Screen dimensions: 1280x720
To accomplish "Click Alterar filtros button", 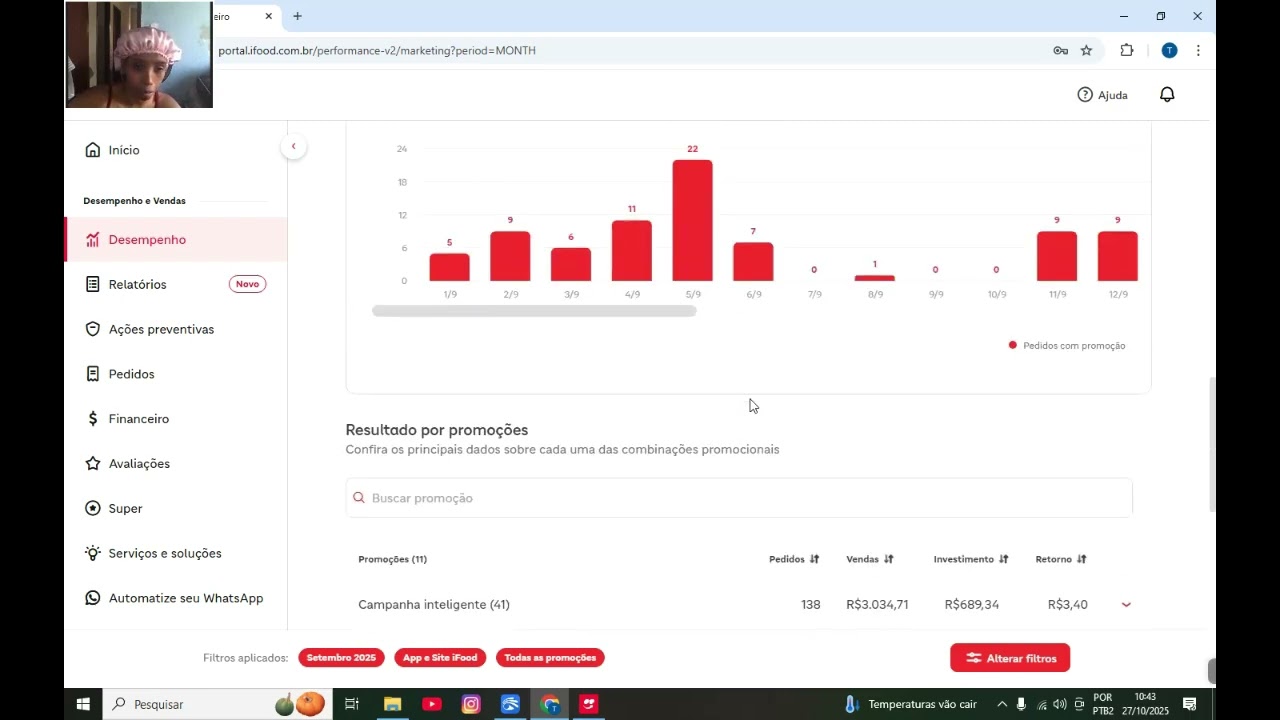I will 1010,658.
